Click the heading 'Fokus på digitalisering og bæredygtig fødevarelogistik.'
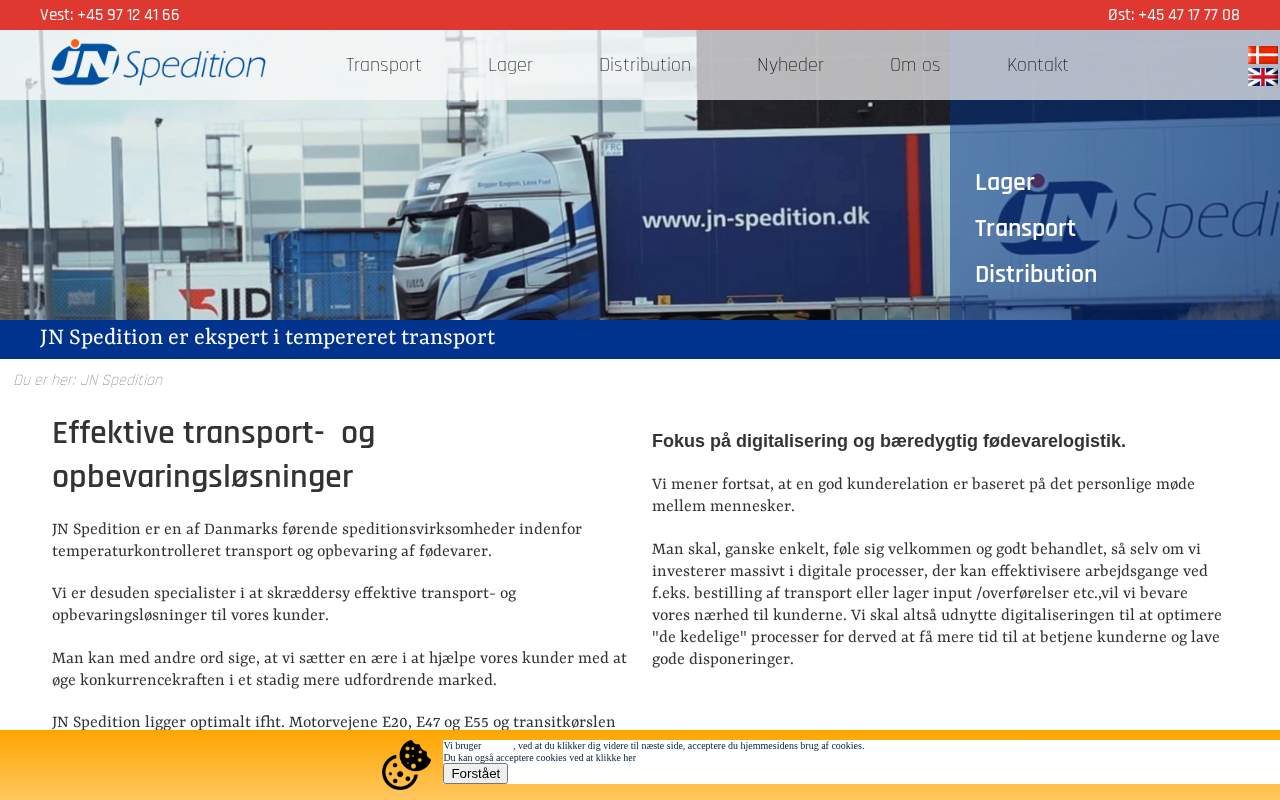The width and height of the screenshot is (1280, 800). click(x=889, y=441)
